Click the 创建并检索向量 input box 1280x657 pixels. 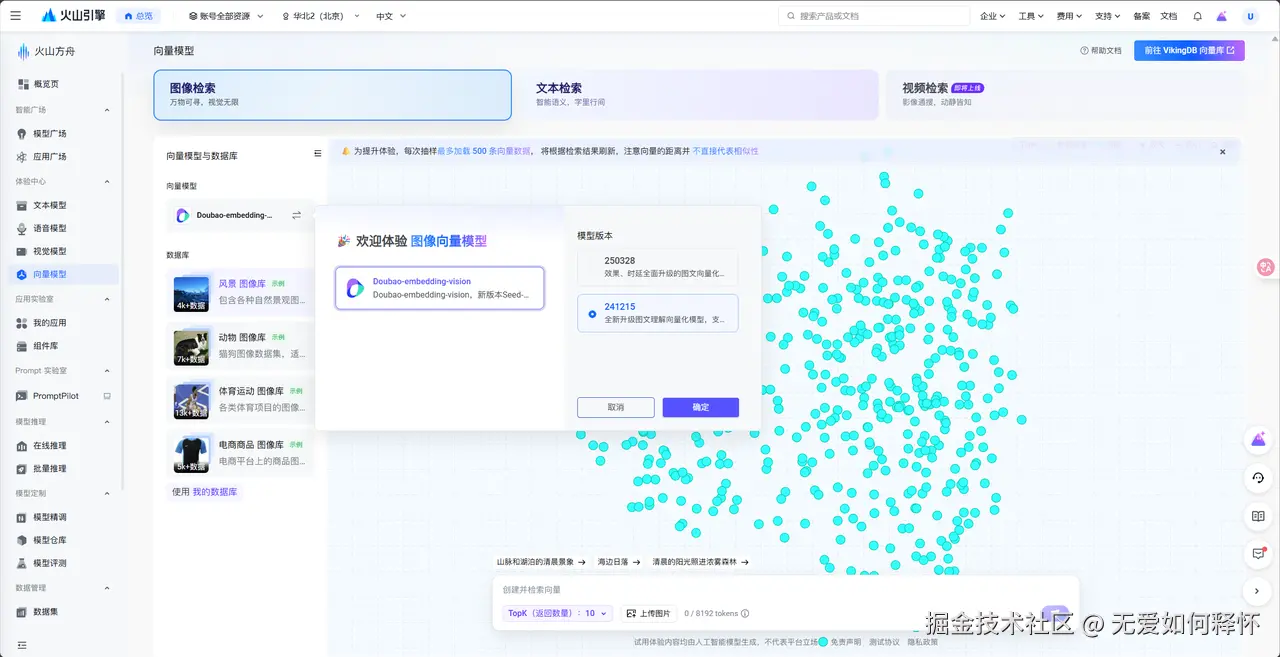785,589
